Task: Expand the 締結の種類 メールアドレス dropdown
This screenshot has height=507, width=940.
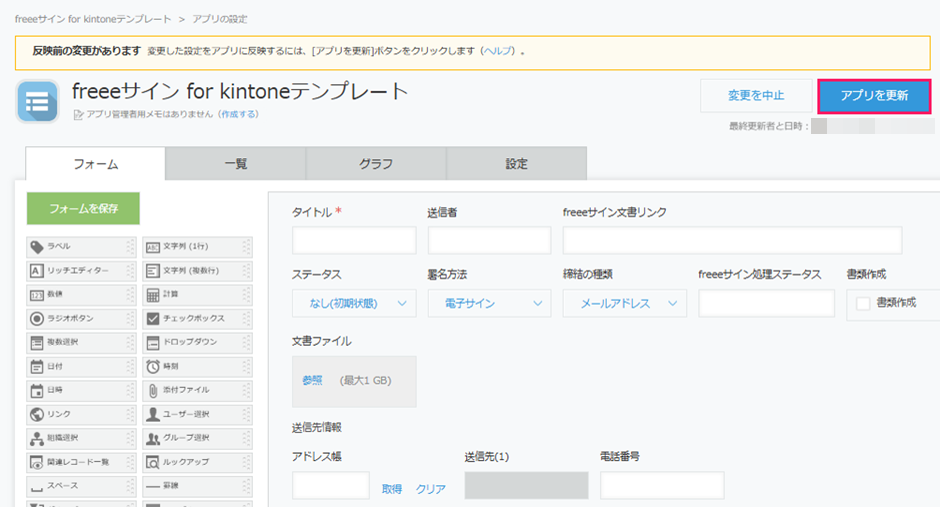Action: pos(625,304)
